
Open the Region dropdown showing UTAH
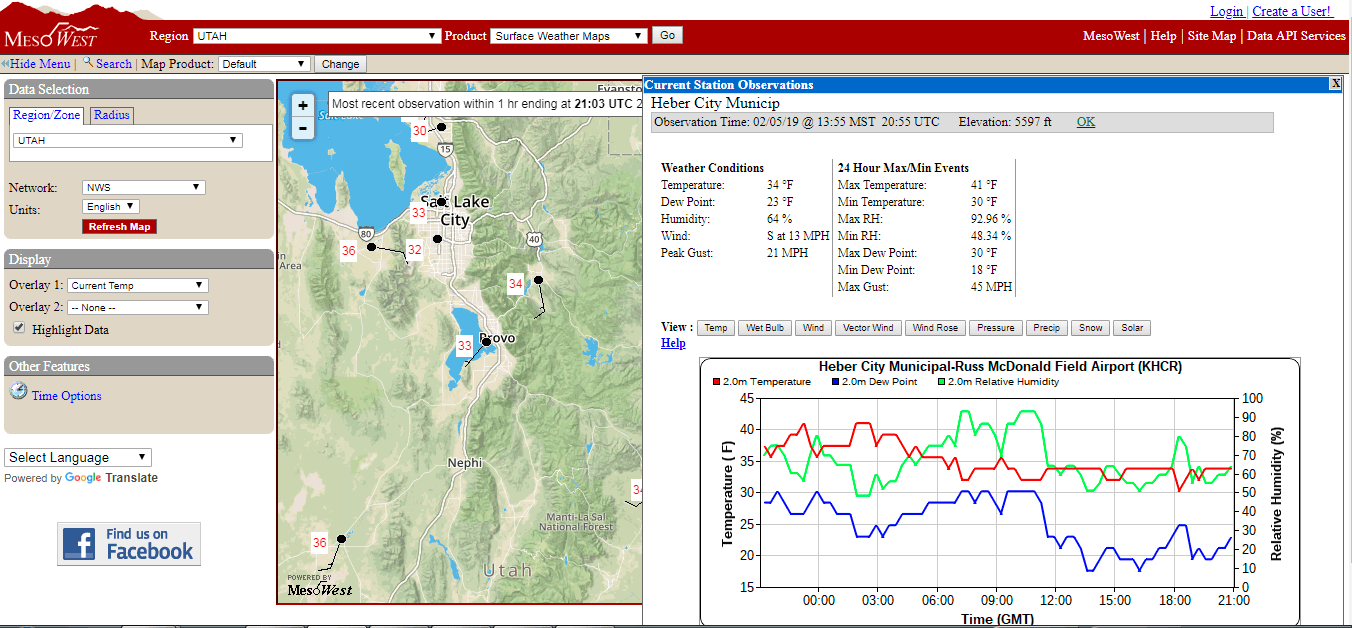click(x=316, y=36)
